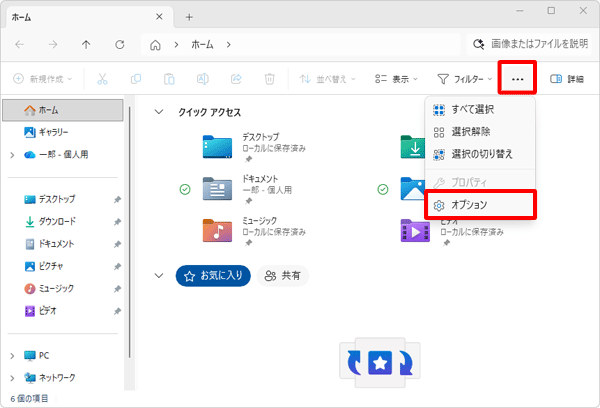Open a new tab with plus button
The height and width of the screenshot is (408, 600).
[x=189, y=17]
